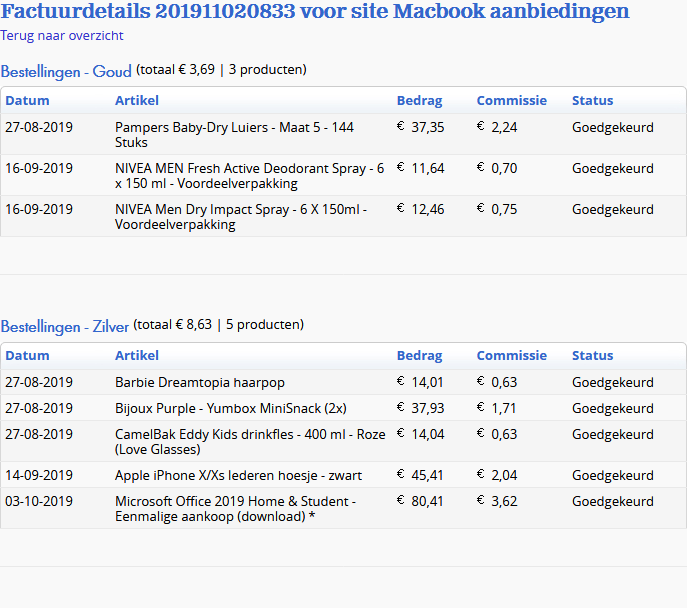Image resolution: width=687 pixels, height=608 pixels.
Task: Click Zilver table 'Datum' column header
Action: point(27,355)
